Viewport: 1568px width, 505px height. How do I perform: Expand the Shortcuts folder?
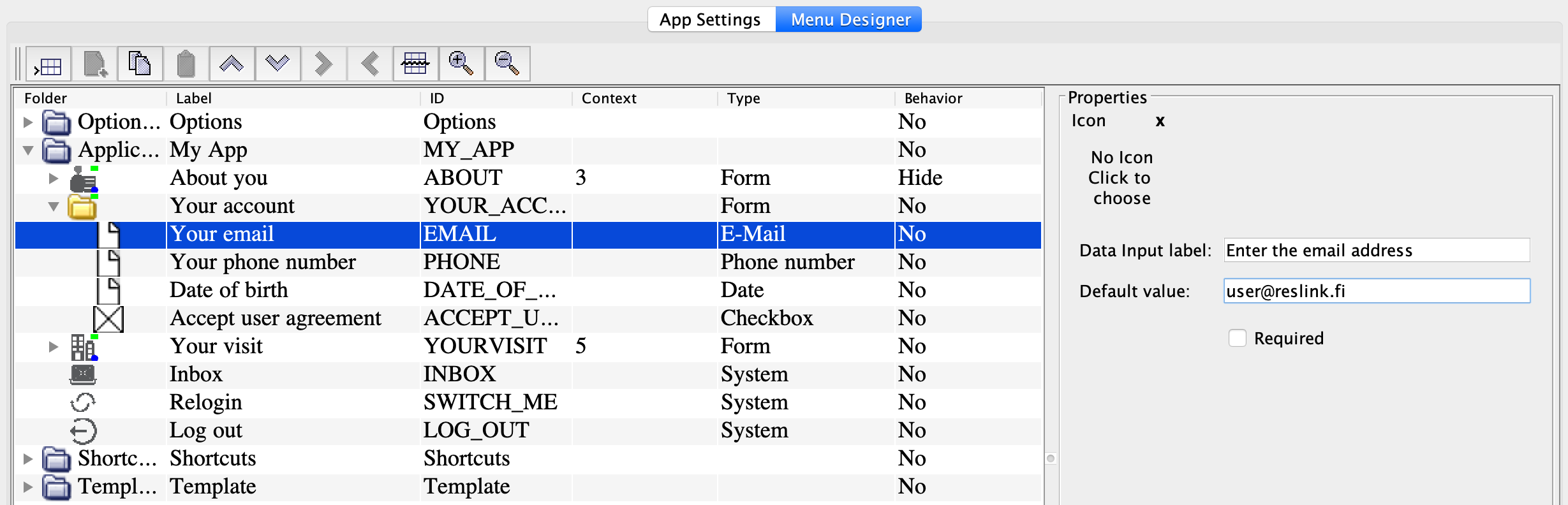(x=27, y=458)
